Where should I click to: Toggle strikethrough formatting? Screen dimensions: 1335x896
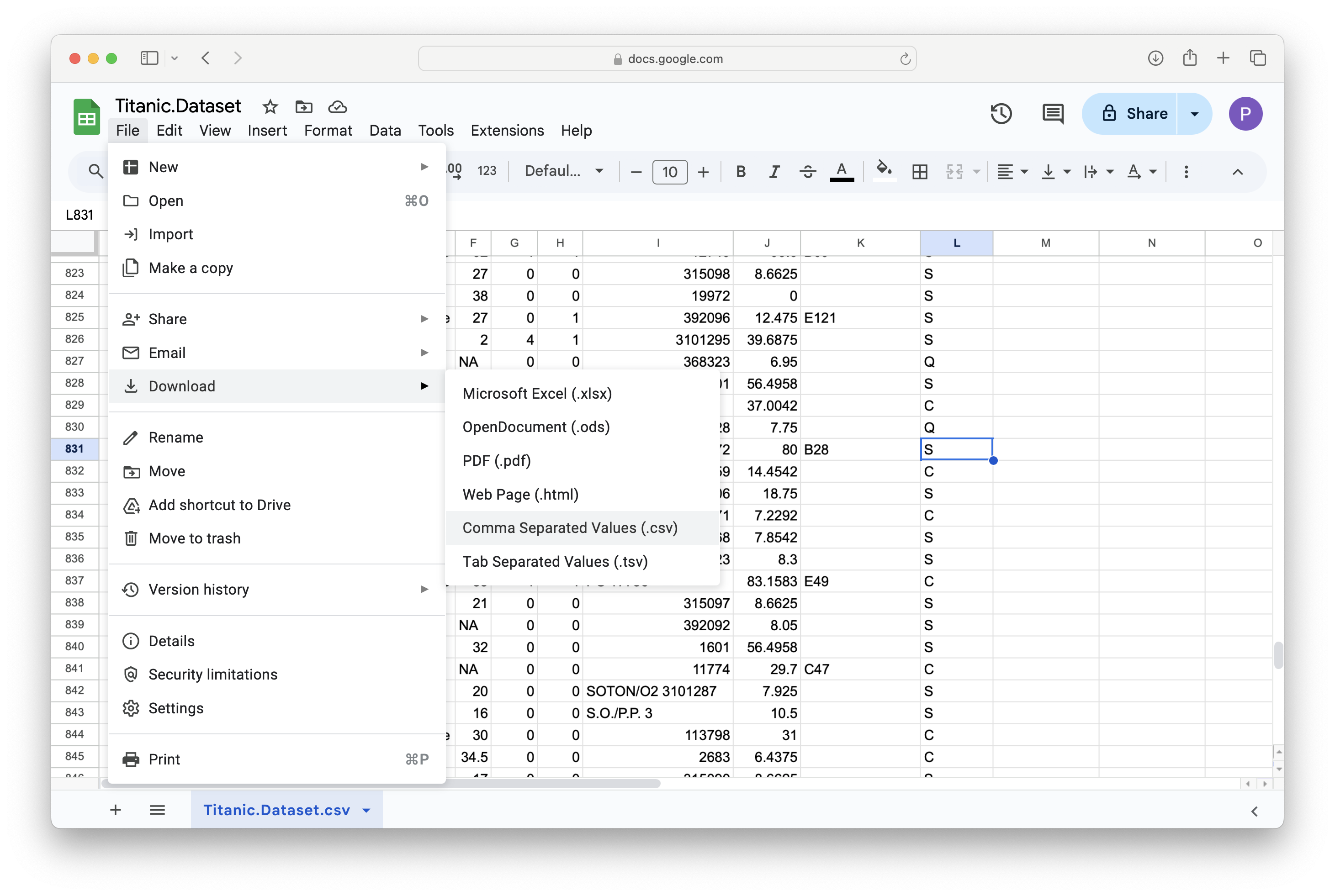pyautogui.click(x=808, y=171)
